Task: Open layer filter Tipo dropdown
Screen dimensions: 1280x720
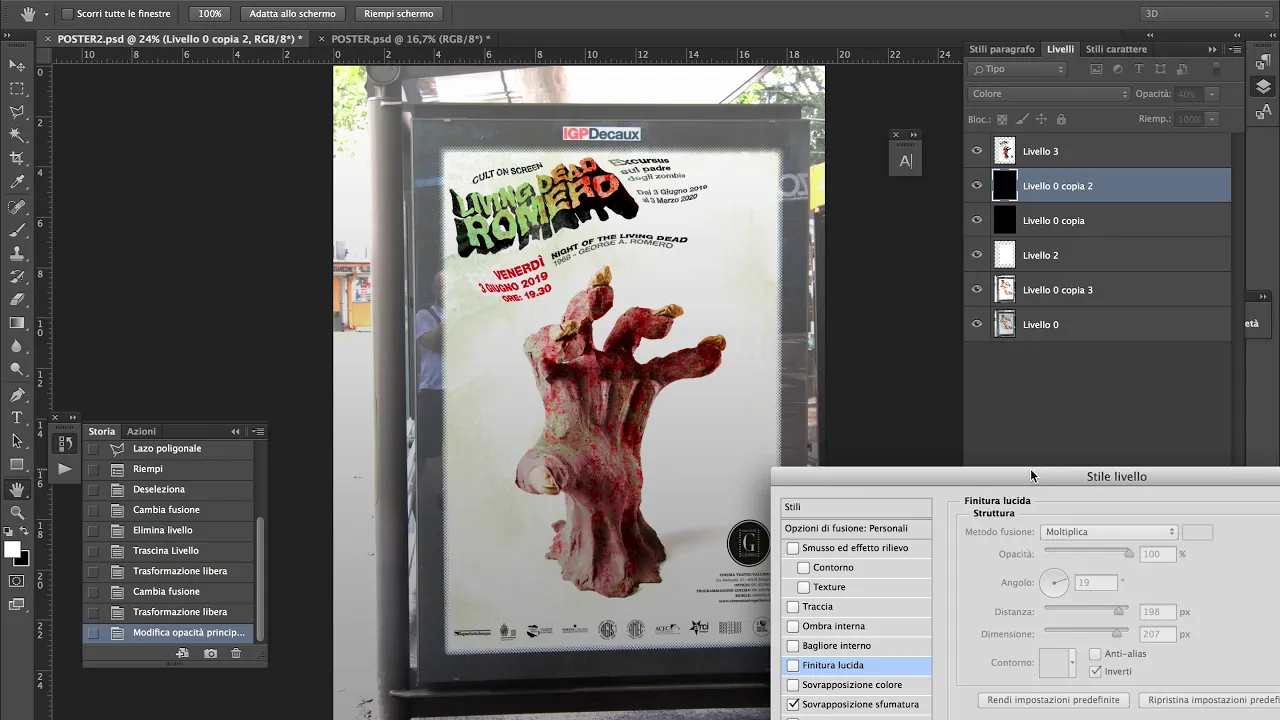Action: pyautogui.click(x=1018, y=69)
